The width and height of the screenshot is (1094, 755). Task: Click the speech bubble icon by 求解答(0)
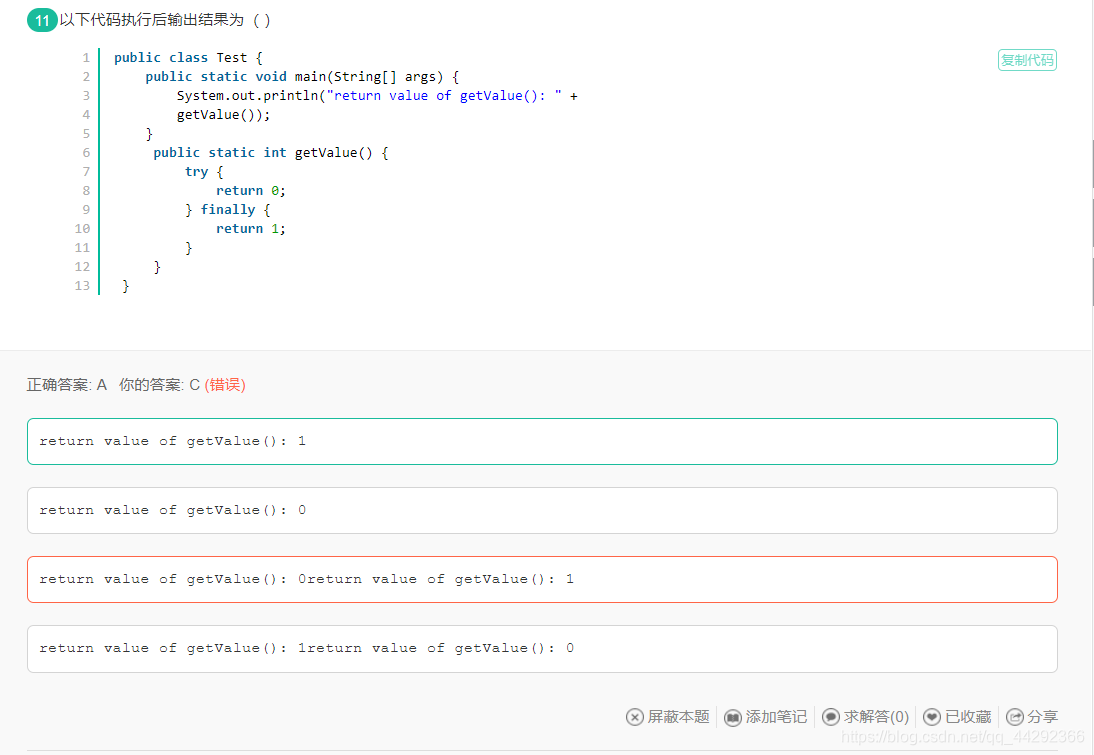(x=831, y=717)
